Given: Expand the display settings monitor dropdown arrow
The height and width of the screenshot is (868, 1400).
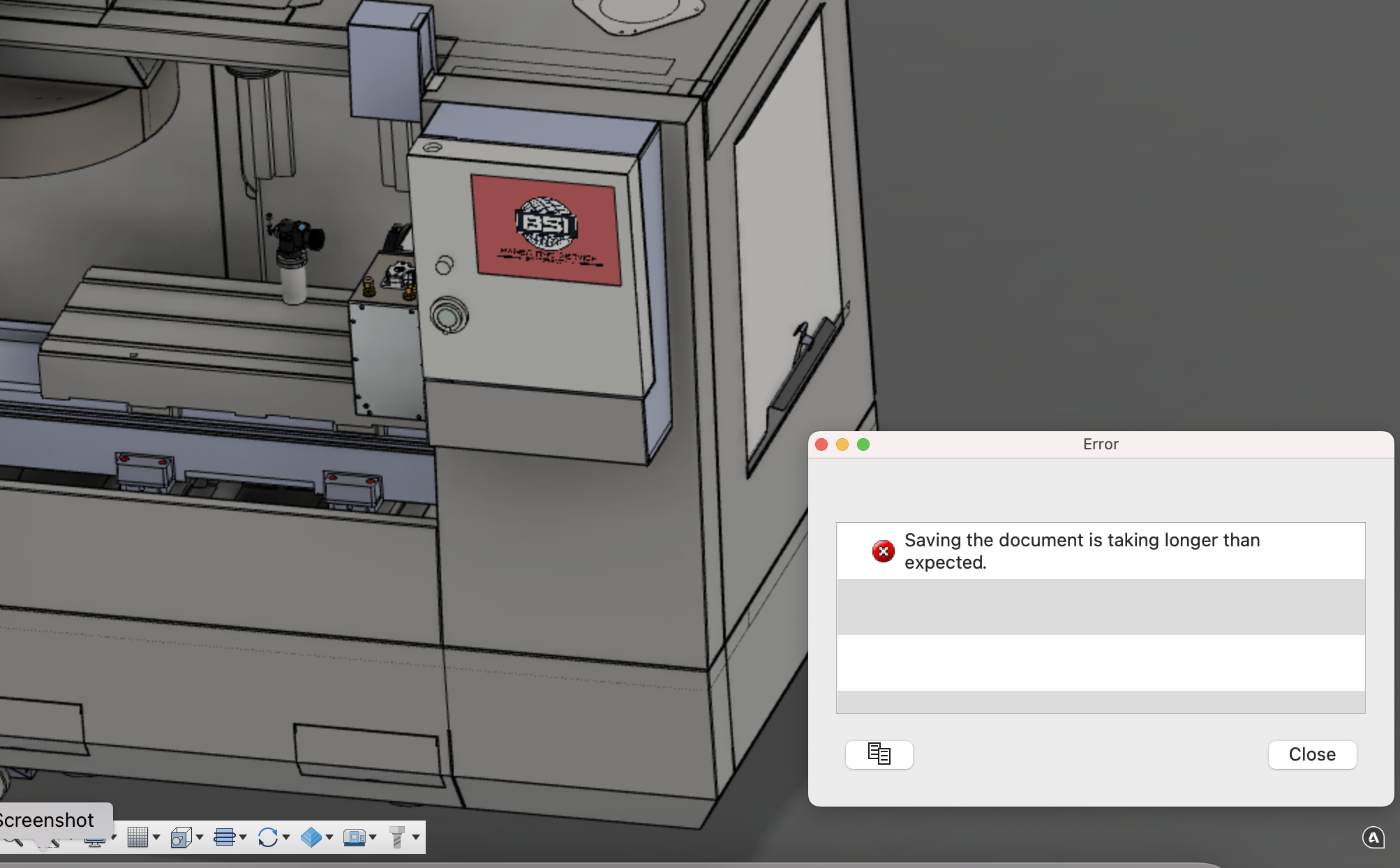Looking at the screenshot, I should (x=114, y=837).
